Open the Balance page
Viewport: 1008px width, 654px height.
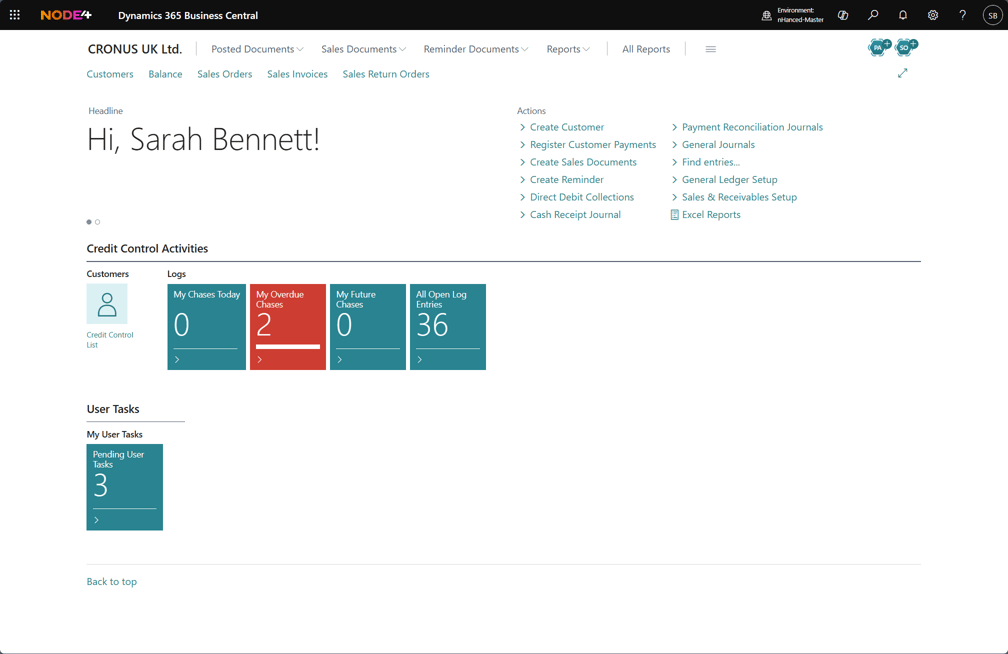[165, 74]
